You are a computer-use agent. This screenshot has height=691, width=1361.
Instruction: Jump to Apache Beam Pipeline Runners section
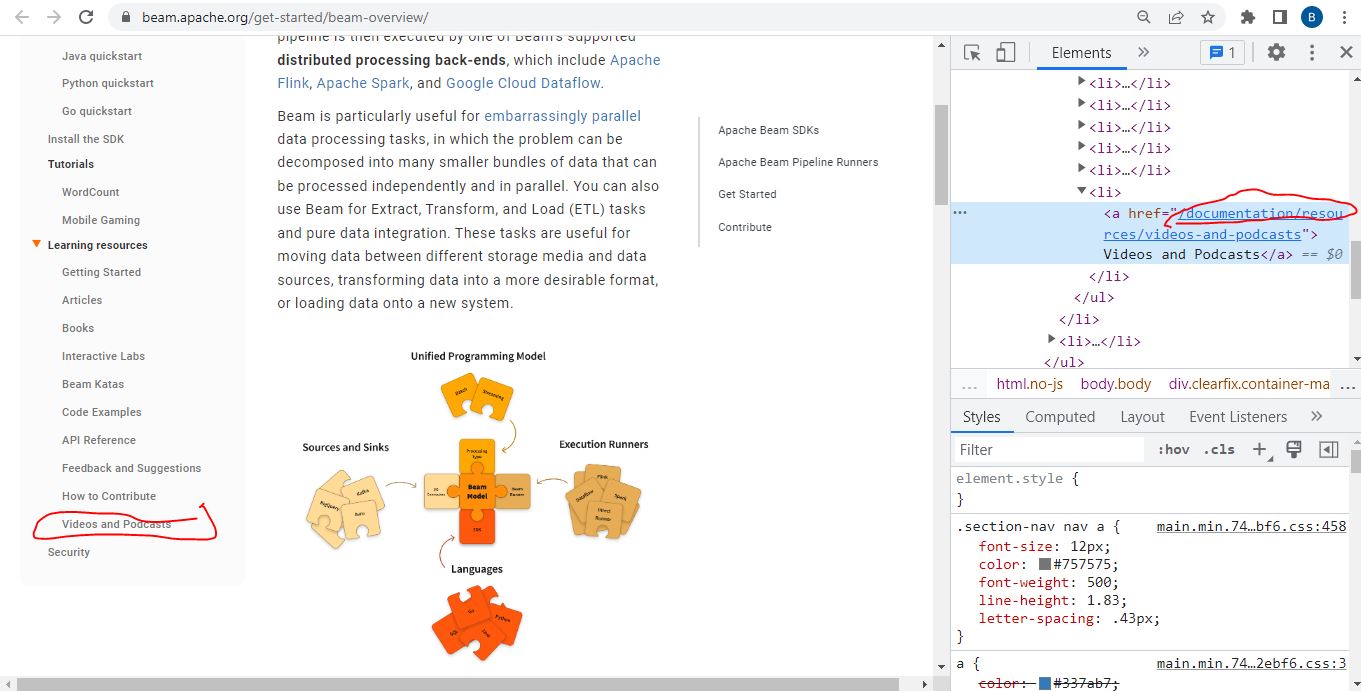point(798,162)
